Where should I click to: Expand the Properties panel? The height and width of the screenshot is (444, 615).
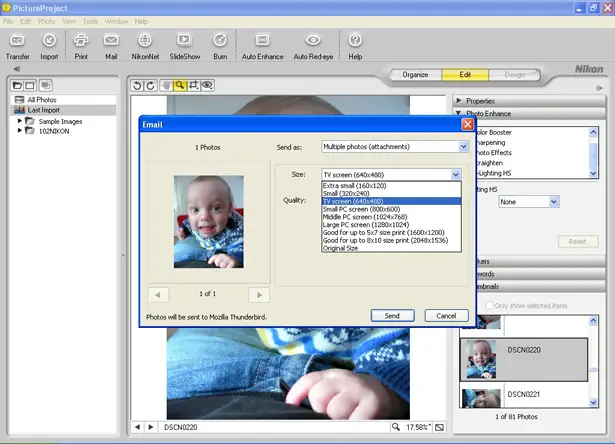(x=459, y=101)
